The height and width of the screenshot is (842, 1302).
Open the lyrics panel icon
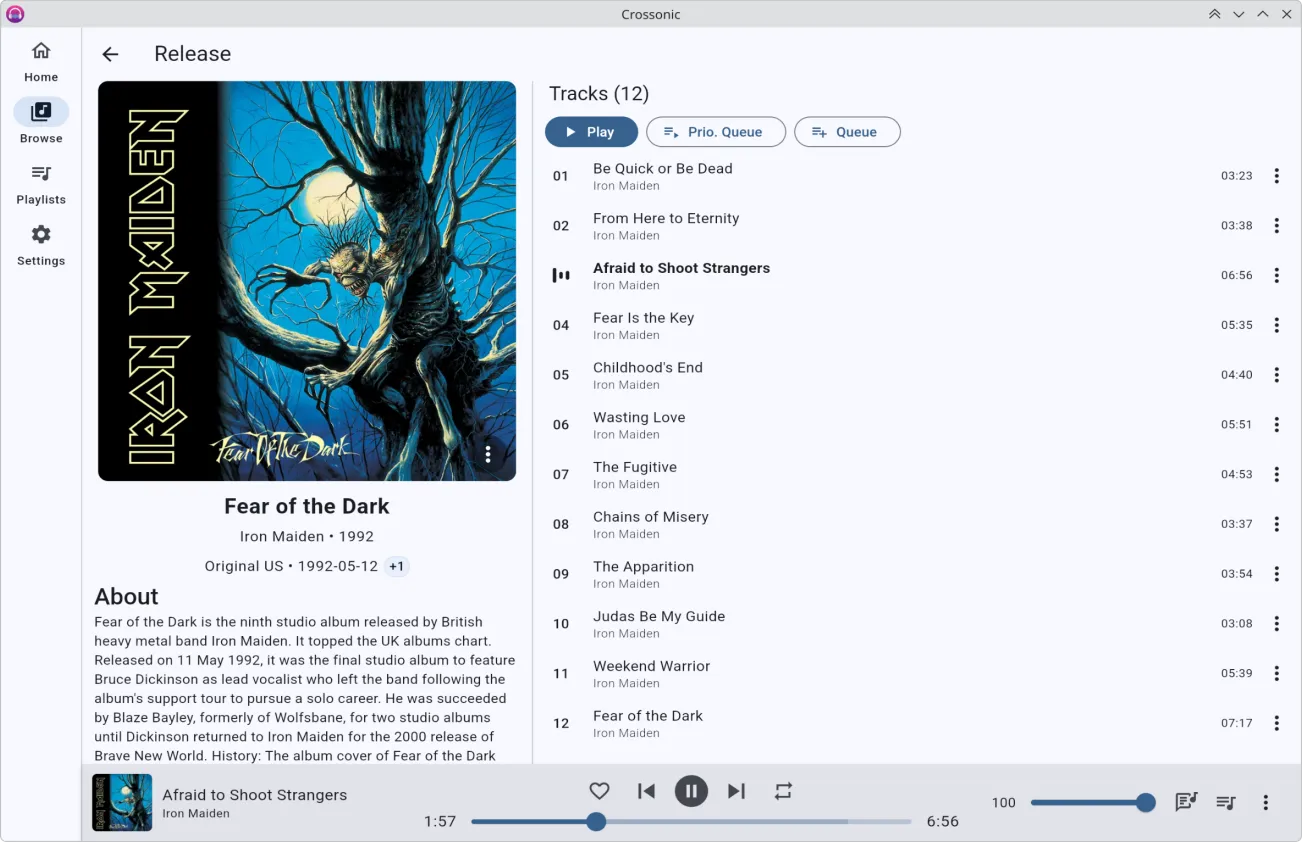1186,802
